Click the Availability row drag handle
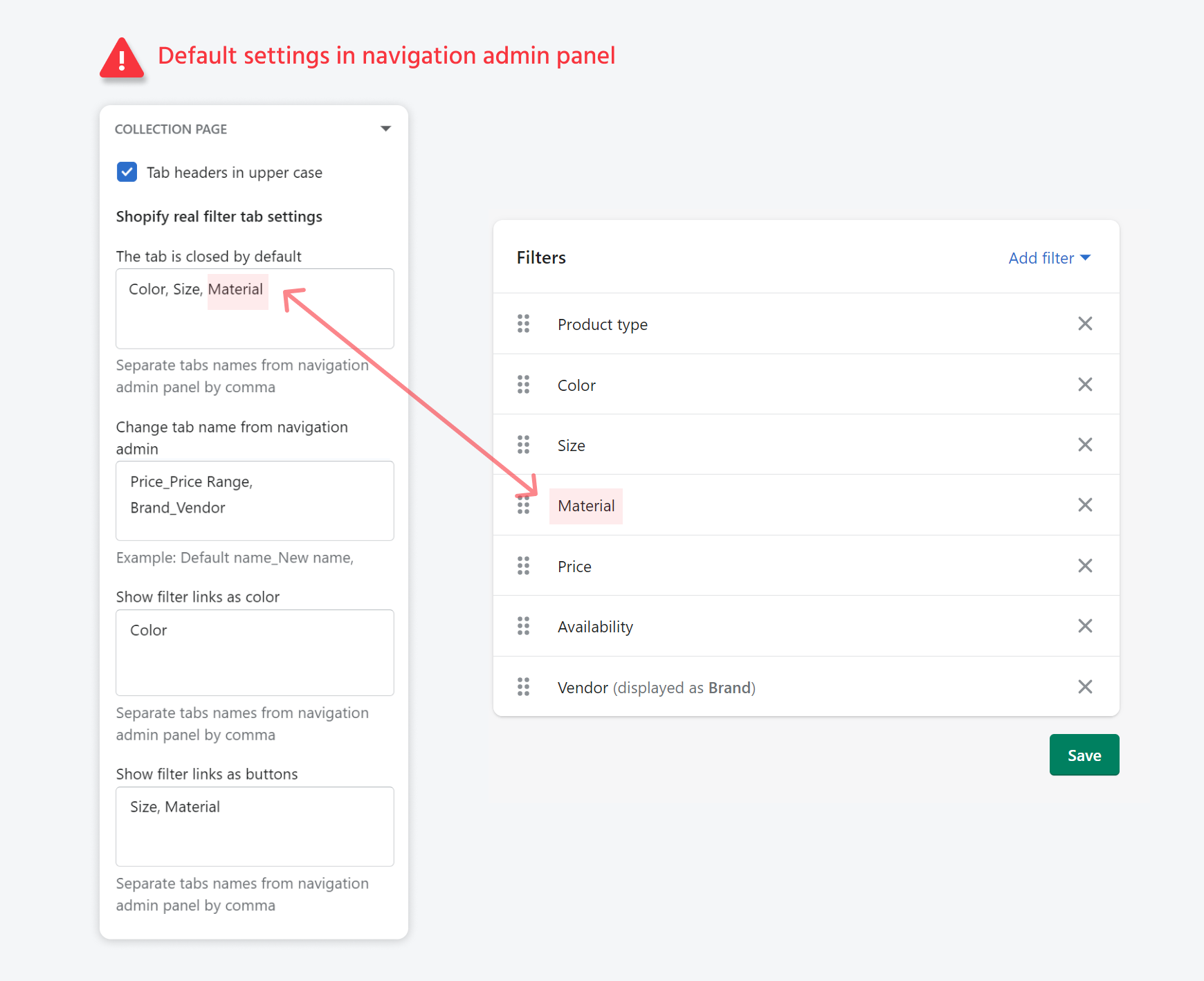 pos(523,626)
